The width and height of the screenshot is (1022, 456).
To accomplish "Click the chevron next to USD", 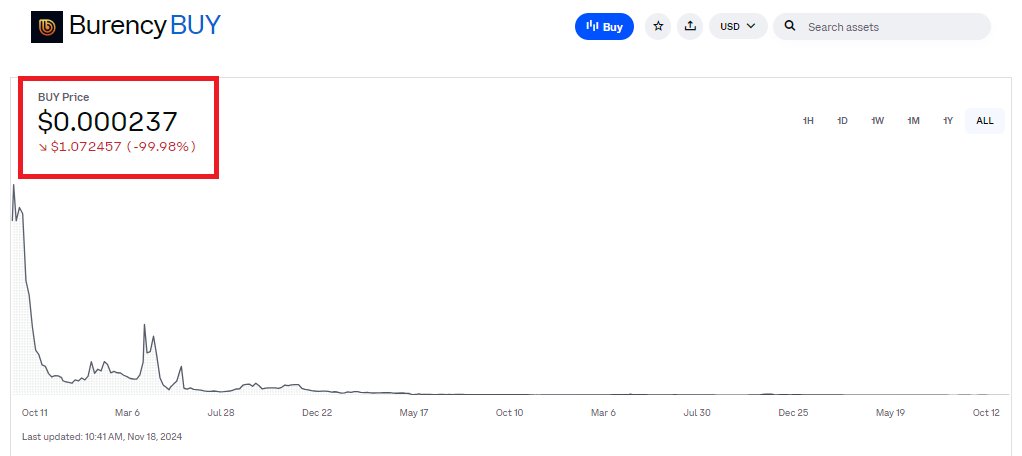I will coord(751,27).
